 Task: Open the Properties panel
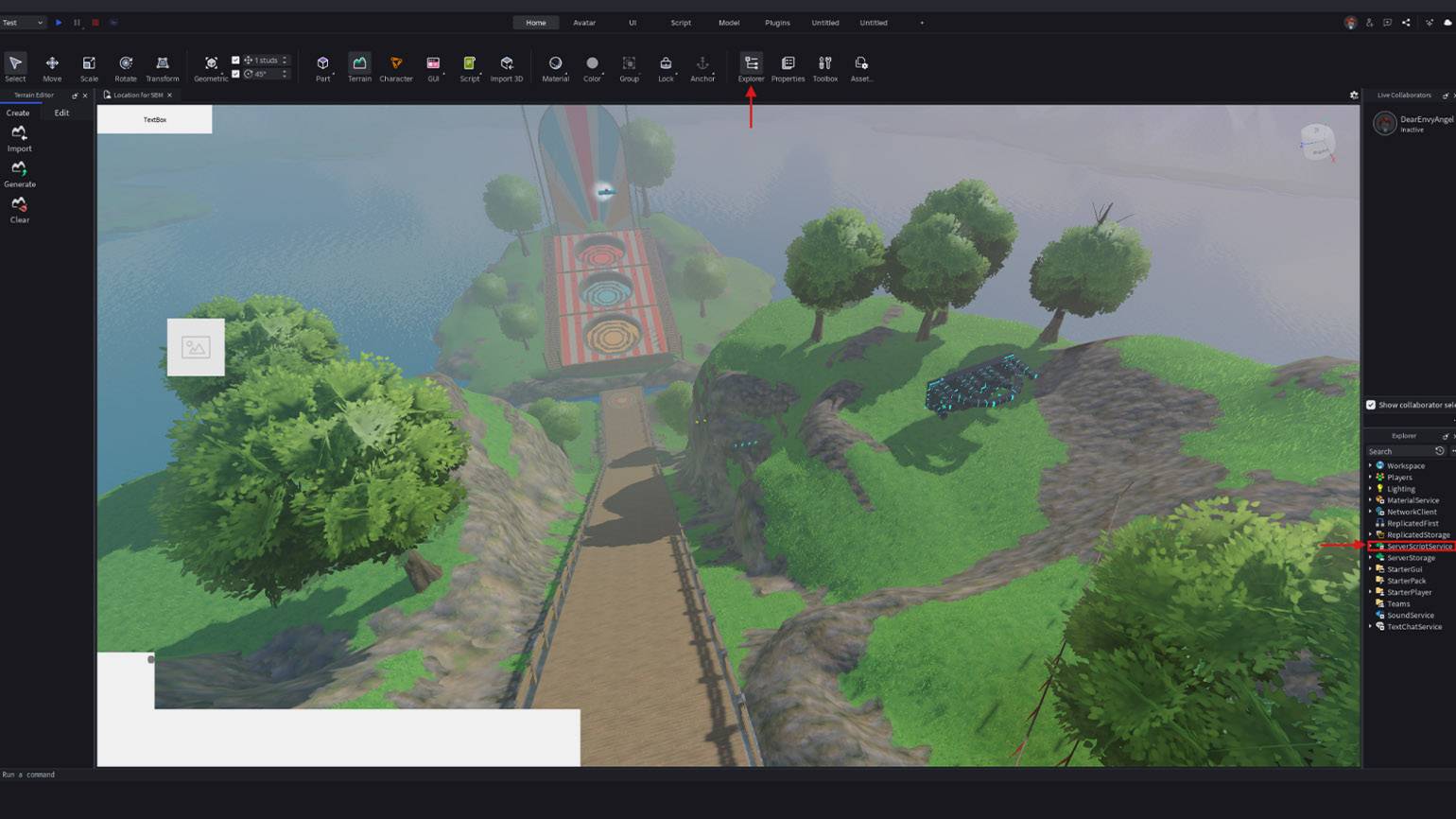coord(788,66)
